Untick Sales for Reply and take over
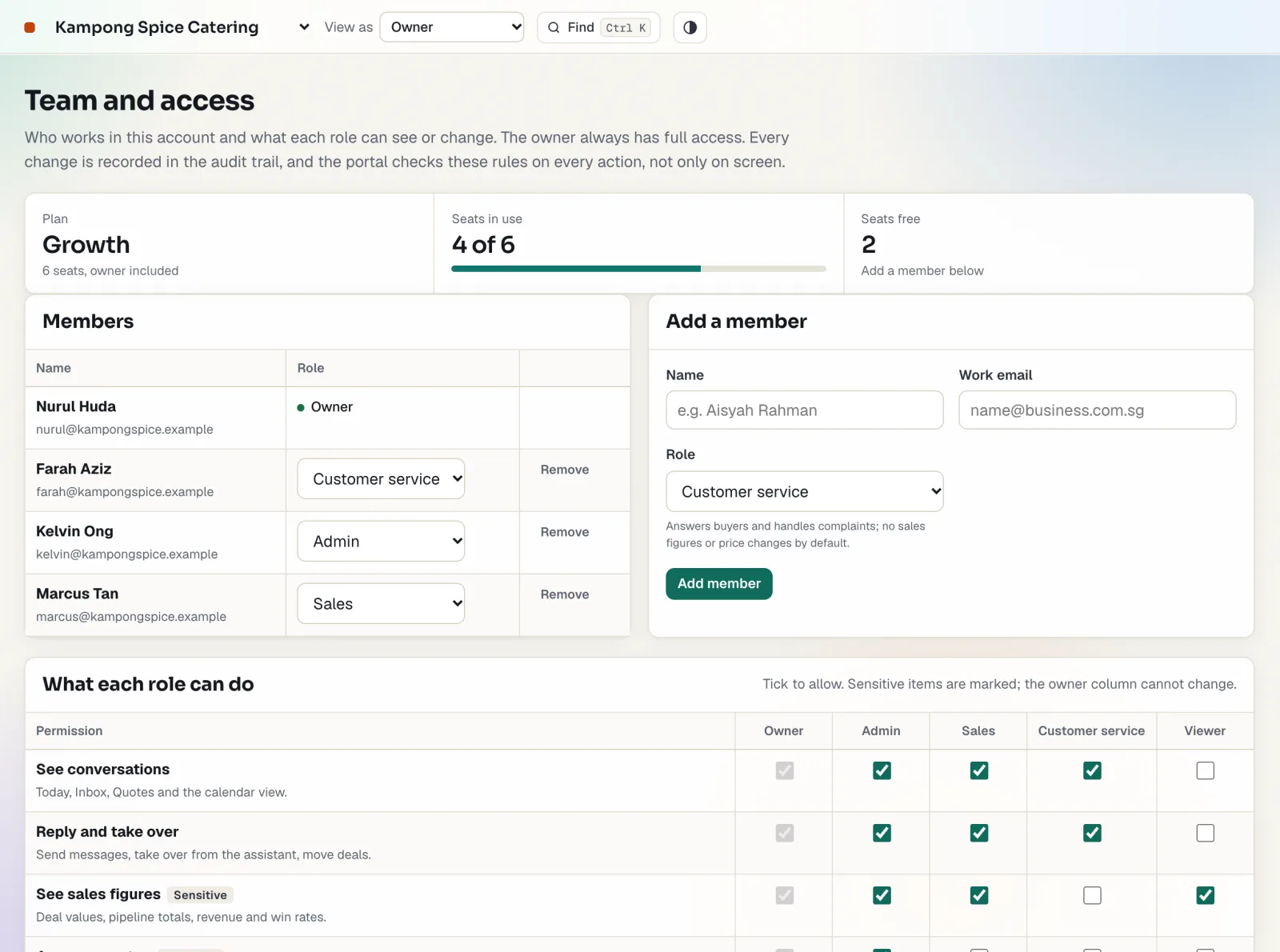 pos(978,833)
